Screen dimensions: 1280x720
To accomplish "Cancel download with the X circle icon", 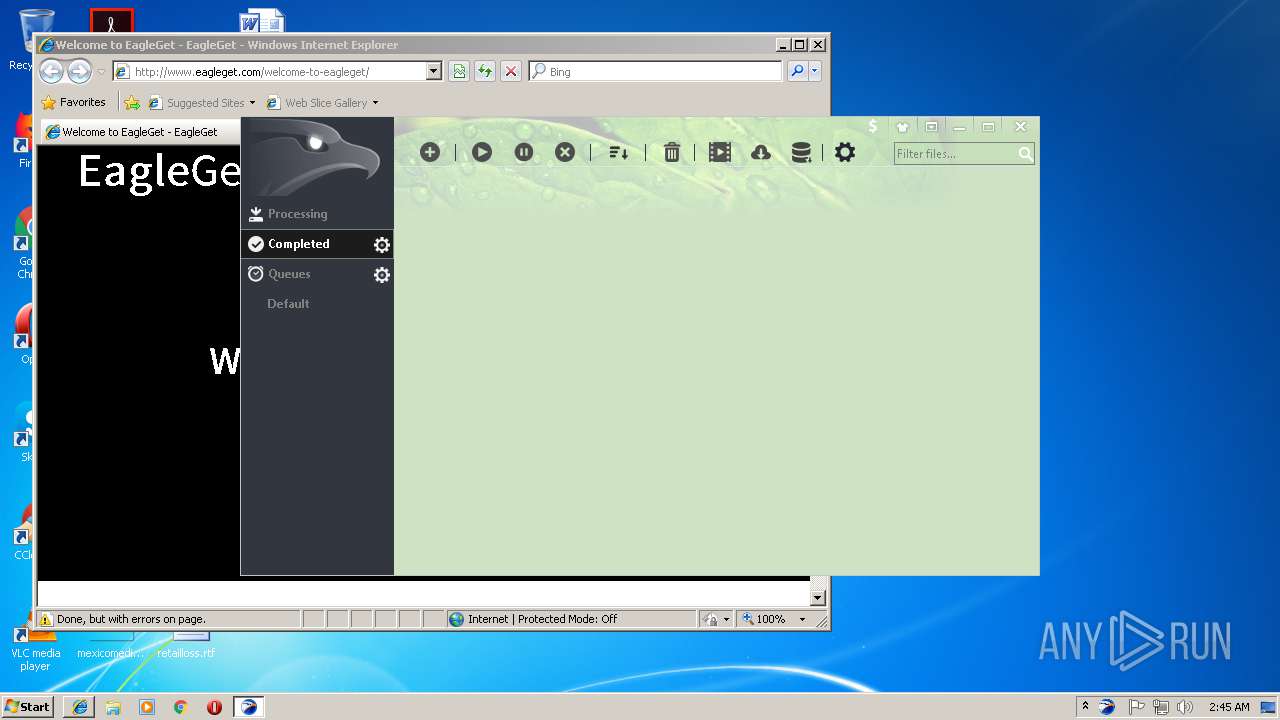I will [x=565, y=152].
